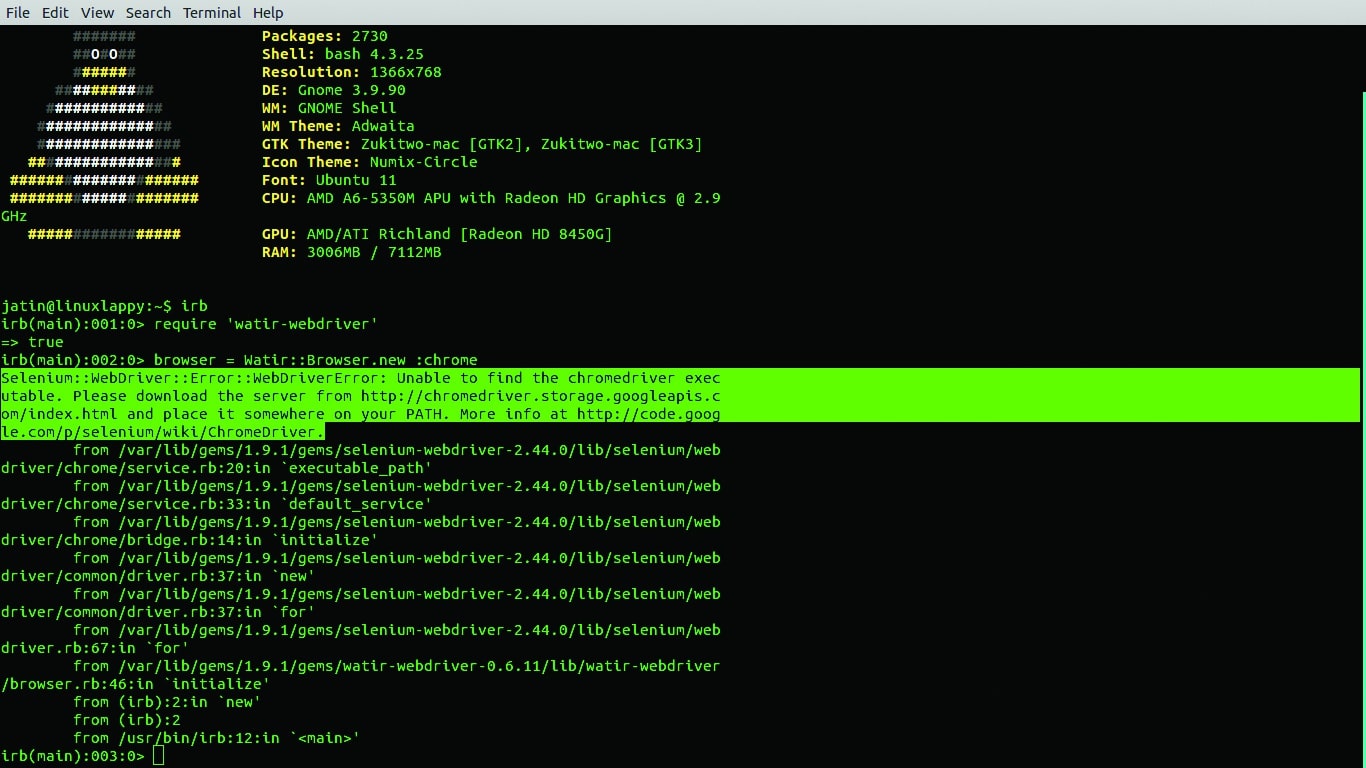The image size is (1366, 768).
Task: Open the File menu
Action: (x=17, y=12)
